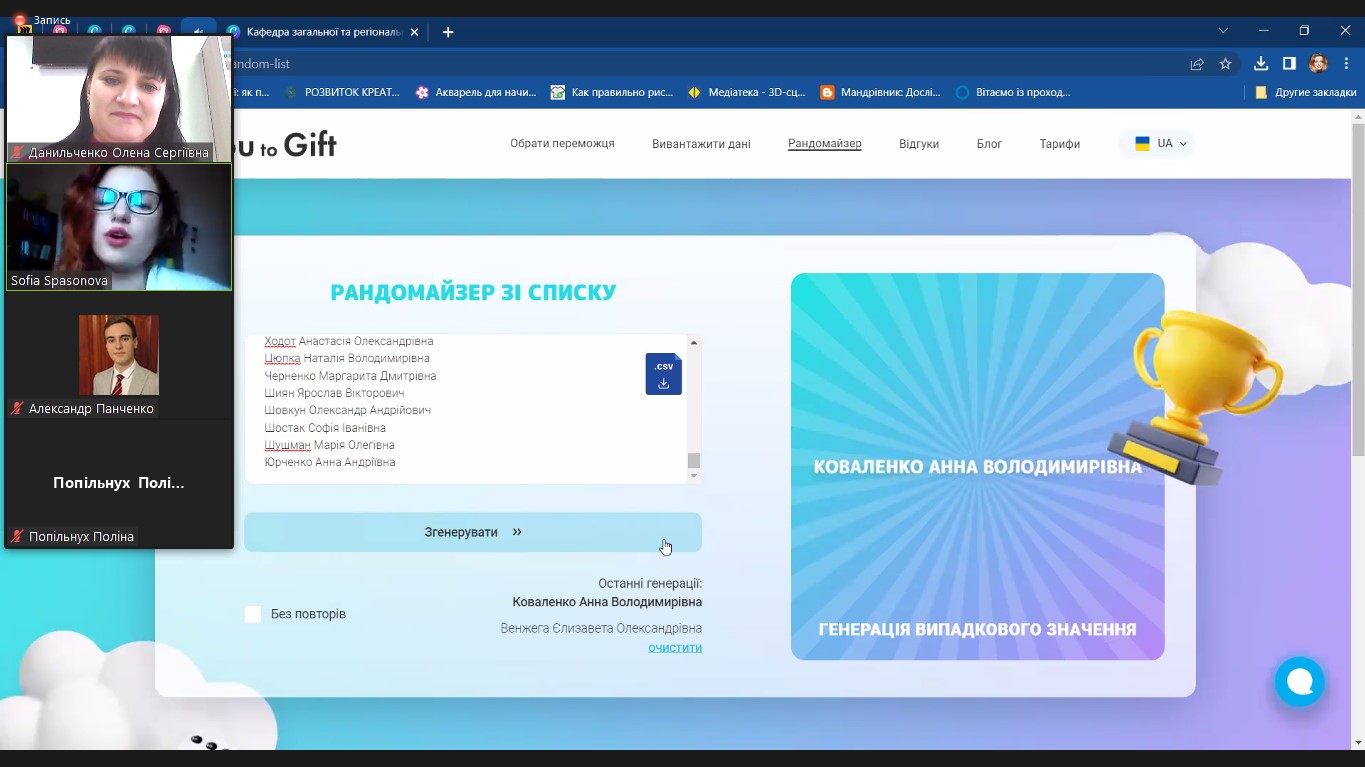This screenshot has height=767, width=1365.
Task: Open the tab search chevron dropdown
Action: (x=1222, y=31)
